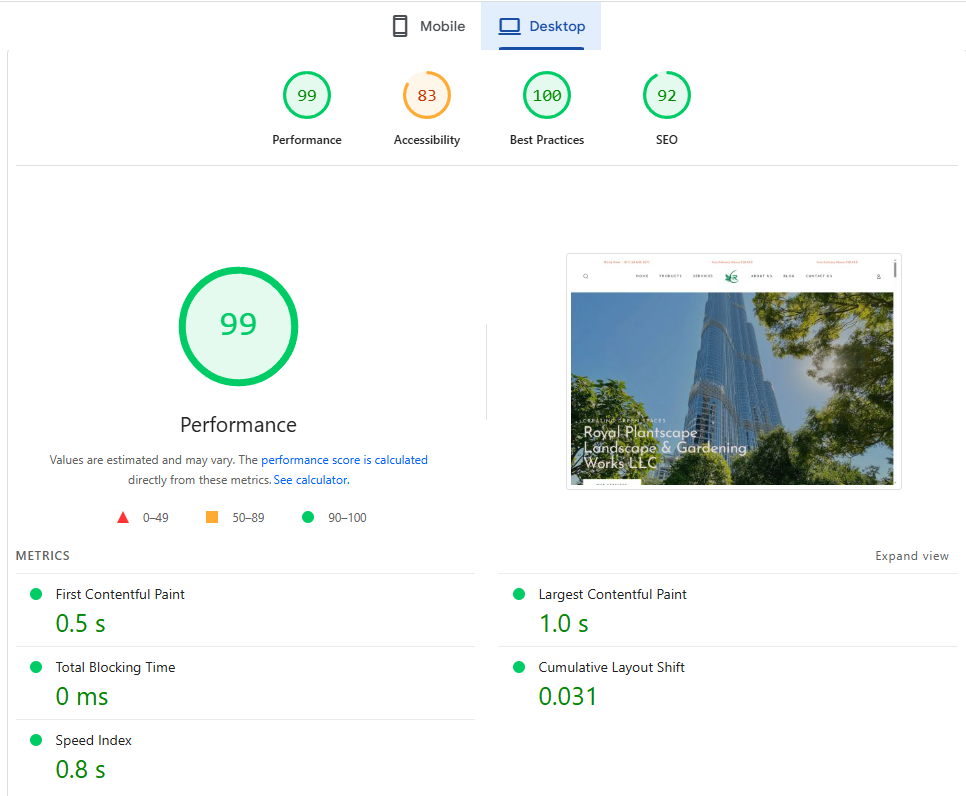Click Expand view for metrics
Viewport: 966px width, 796px height.
tap(911, 556)
